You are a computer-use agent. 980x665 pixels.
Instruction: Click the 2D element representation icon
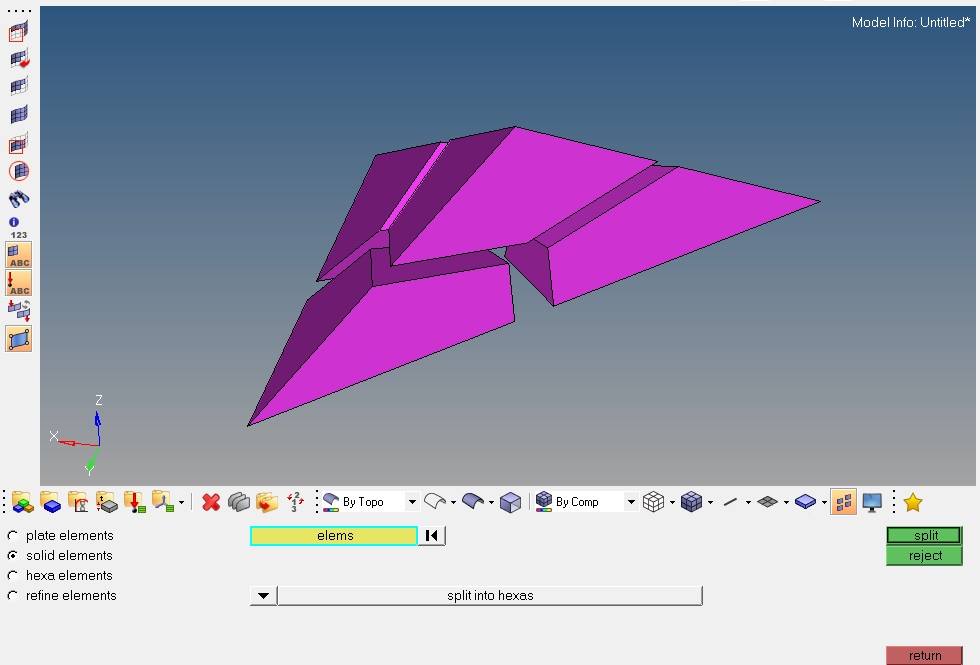(x=767, y=502)
